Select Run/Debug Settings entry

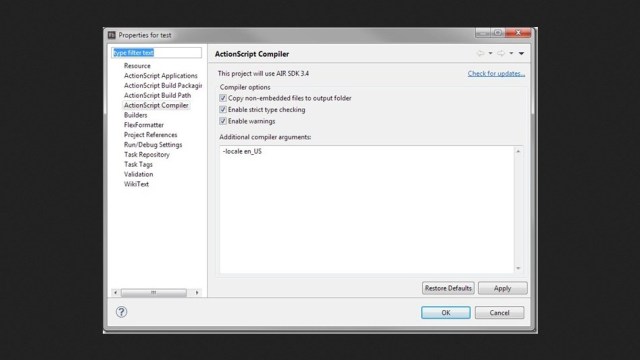pyautogui.click(x=153, y=144)
